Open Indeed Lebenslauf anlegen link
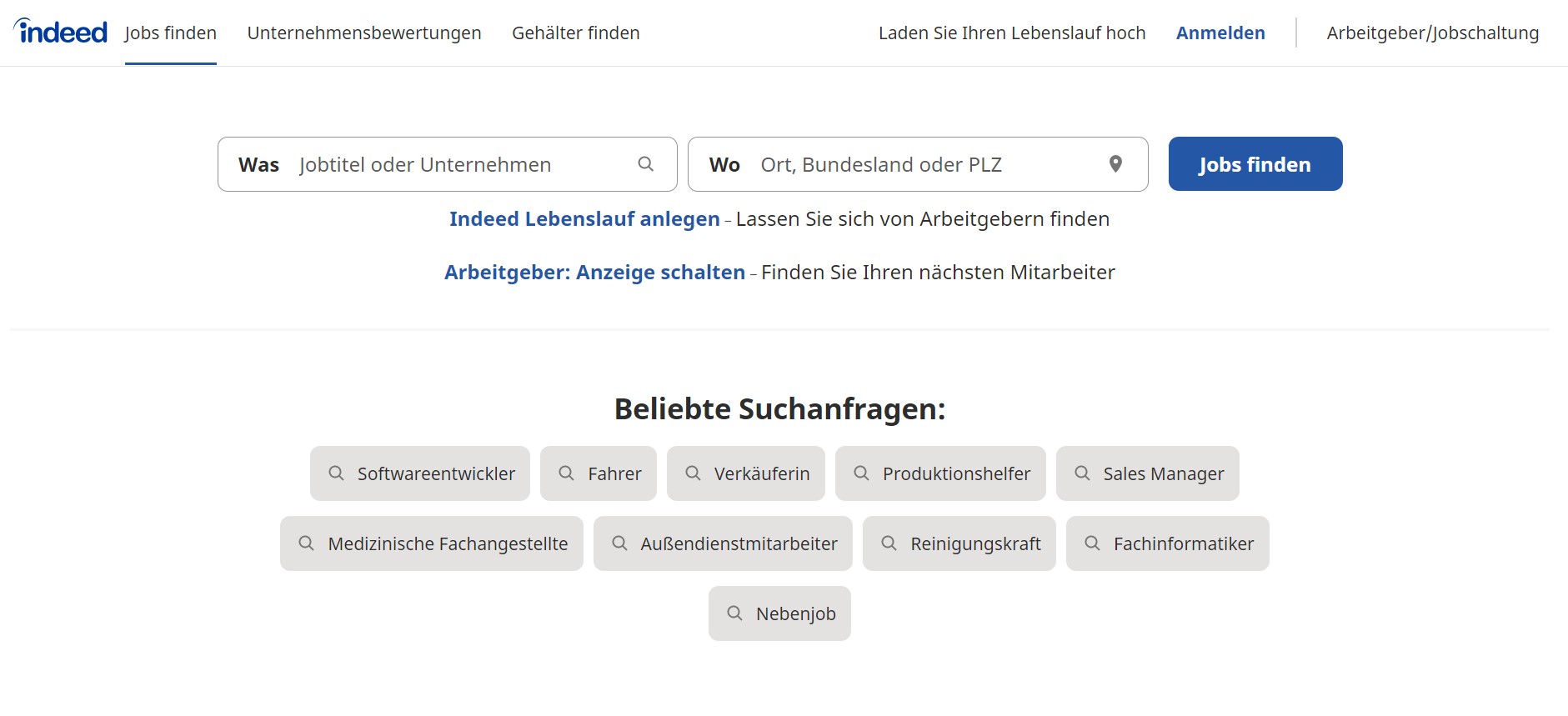Viewport: 1568px width, 716px height. [584, 219]
